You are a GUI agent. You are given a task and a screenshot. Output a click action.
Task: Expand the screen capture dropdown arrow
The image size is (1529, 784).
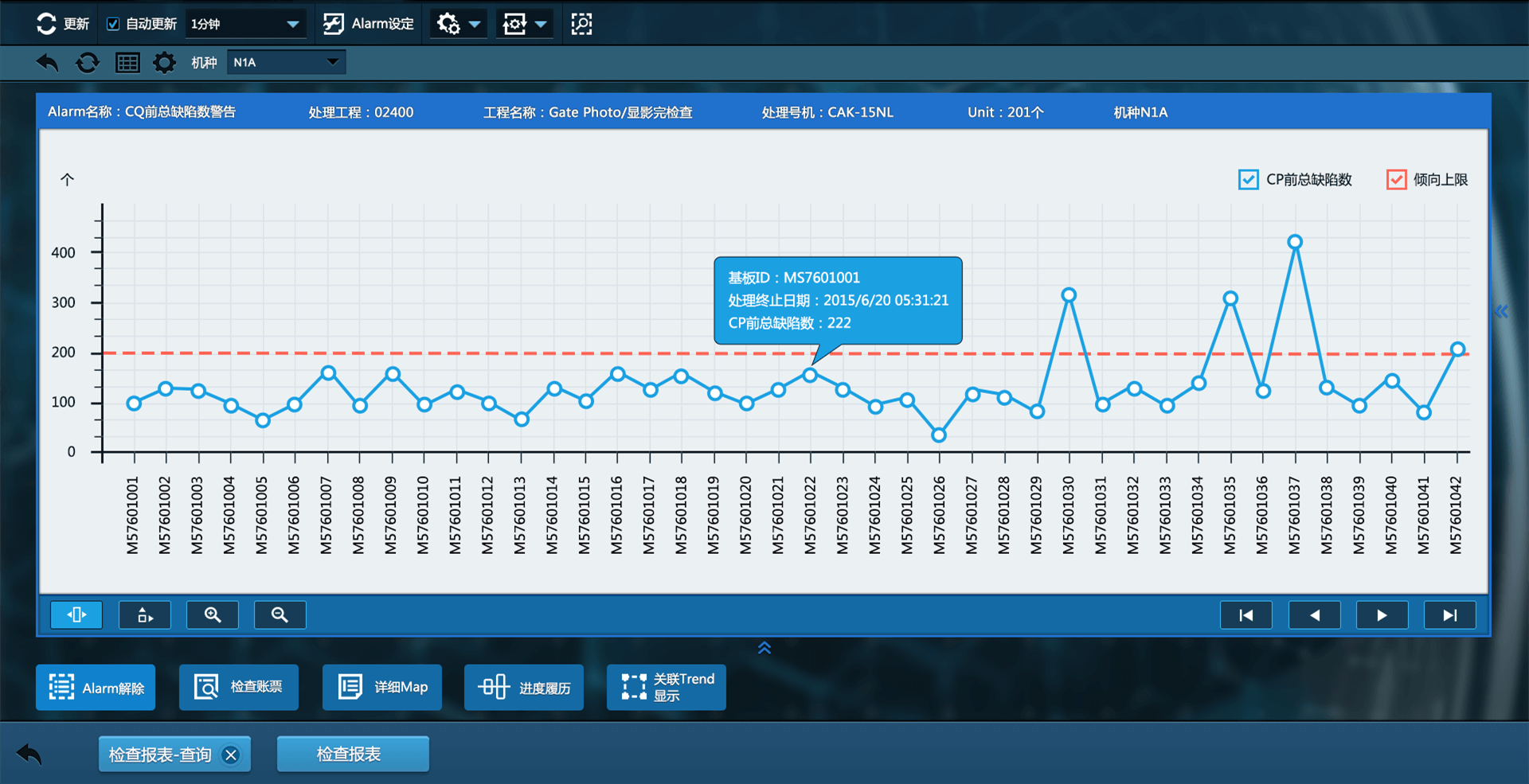(541, 24)
